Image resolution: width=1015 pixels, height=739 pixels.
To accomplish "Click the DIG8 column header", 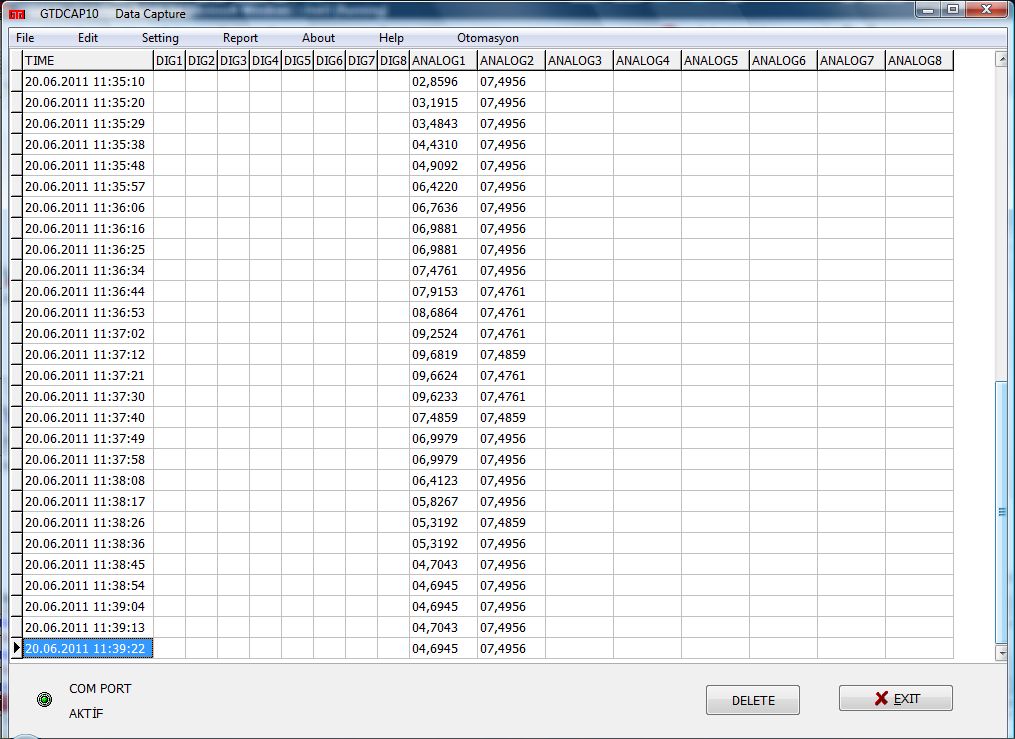I will pos(394,60).
